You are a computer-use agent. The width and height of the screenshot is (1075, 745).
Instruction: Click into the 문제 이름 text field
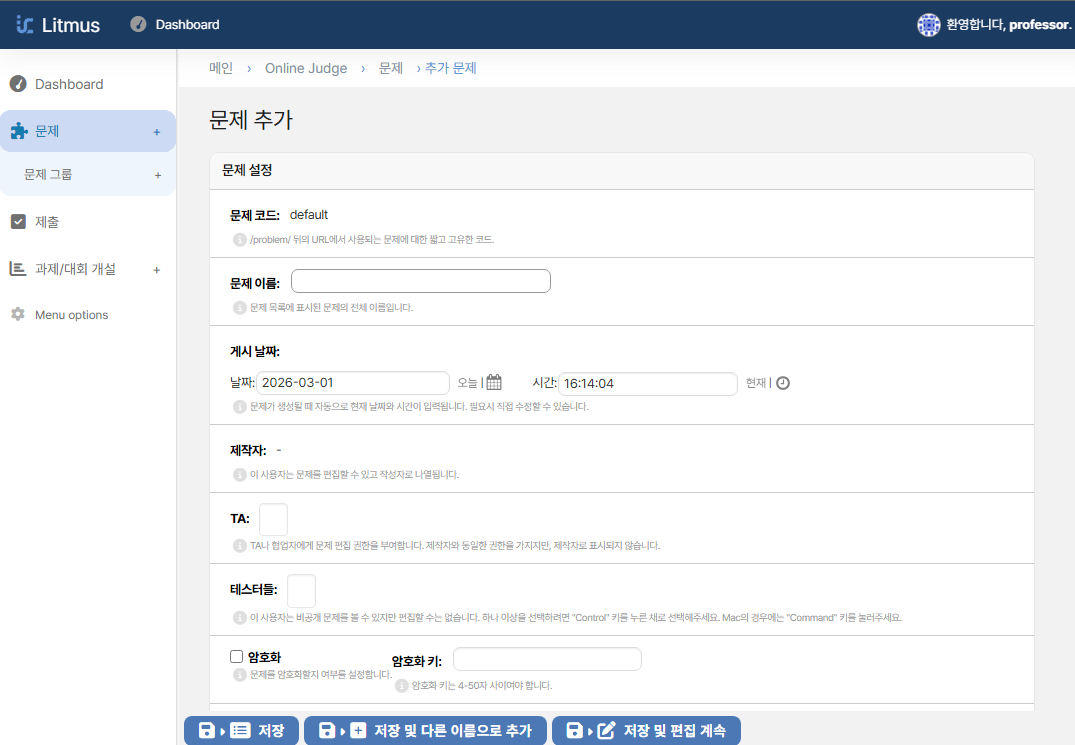point(420,281)
